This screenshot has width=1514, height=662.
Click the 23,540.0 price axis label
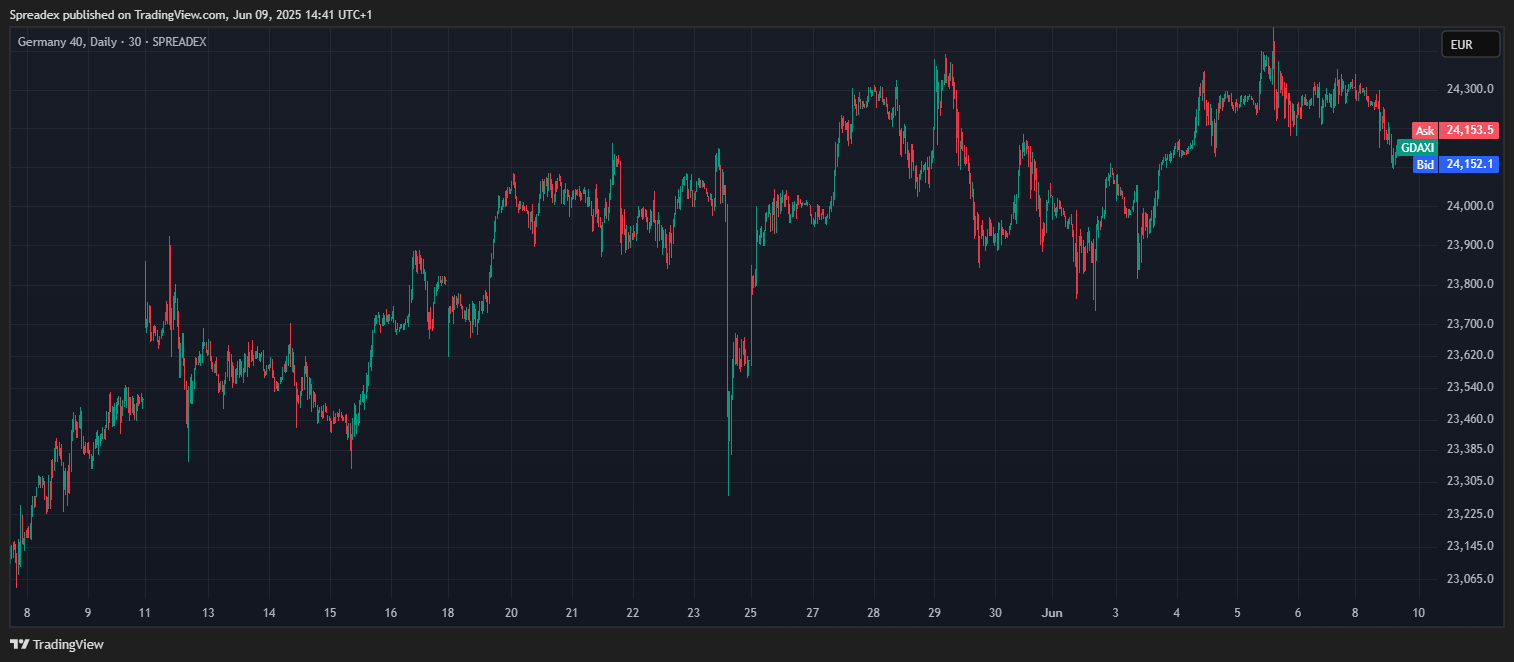click(x=1470, y=387)
